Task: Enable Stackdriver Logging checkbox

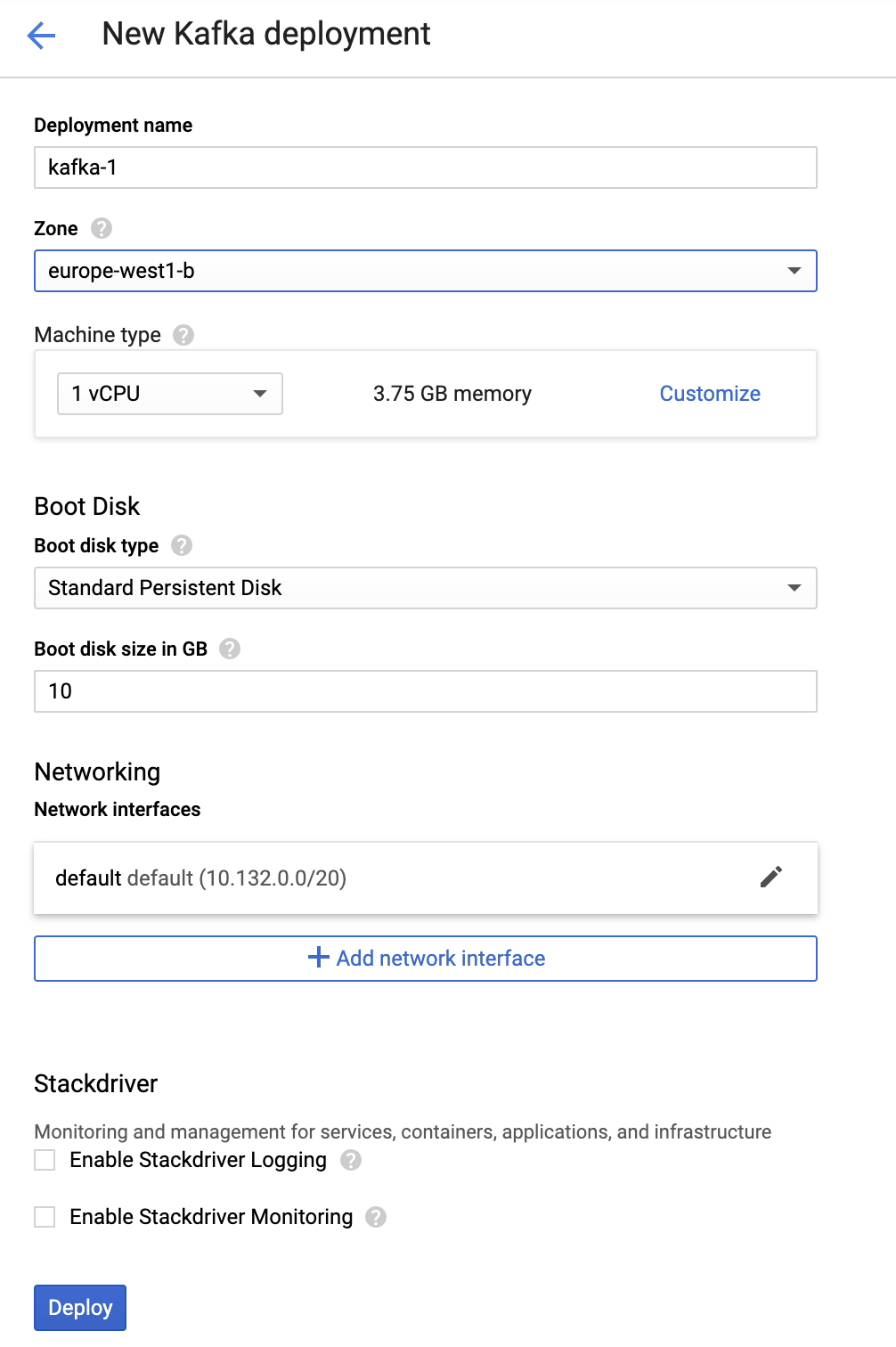Action: (x=44, y=1160)
